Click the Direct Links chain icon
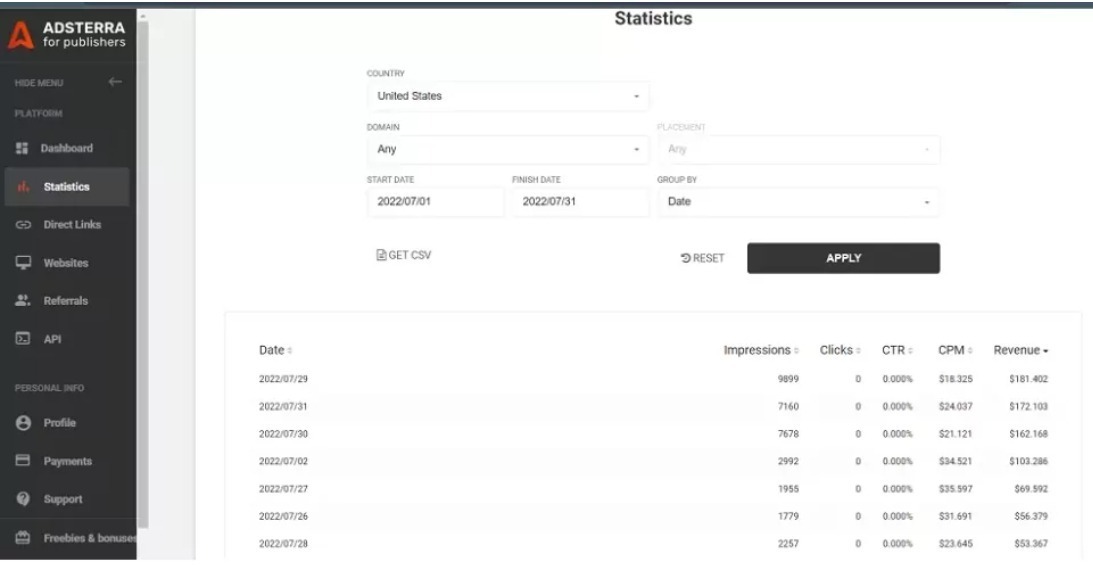 point(23,225)
